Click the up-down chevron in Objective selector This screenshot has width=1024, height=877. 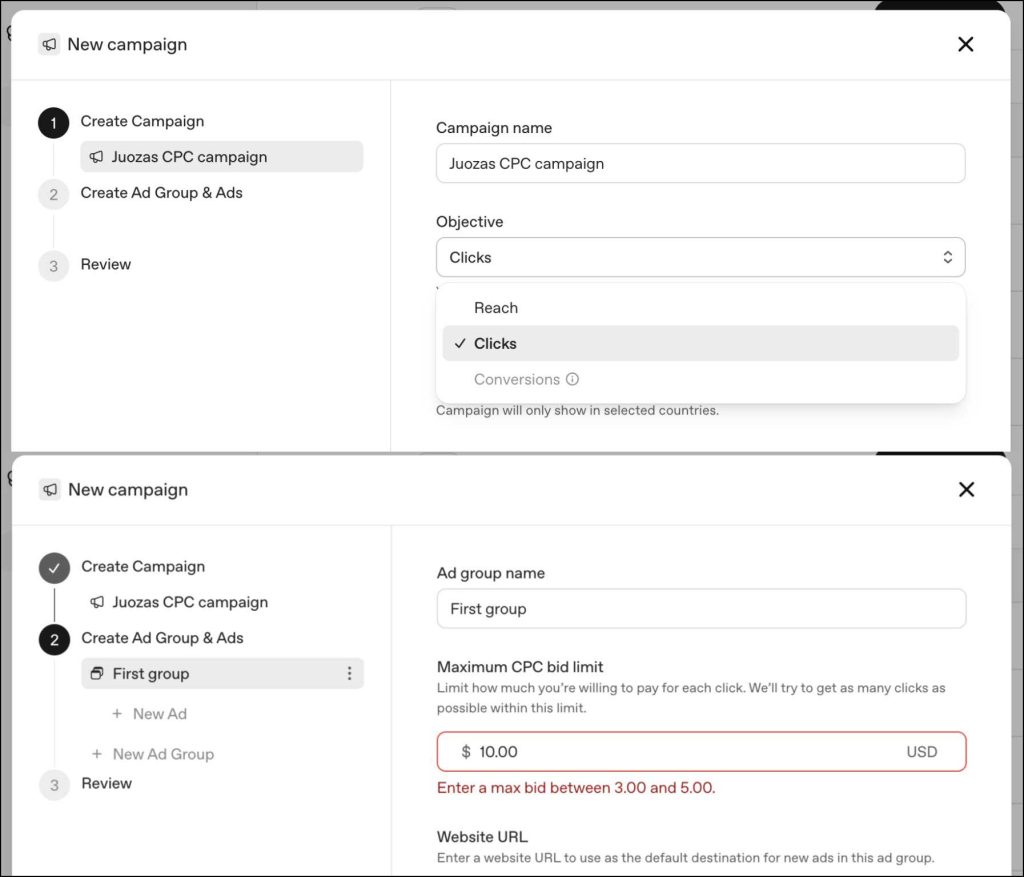(948, 257)
